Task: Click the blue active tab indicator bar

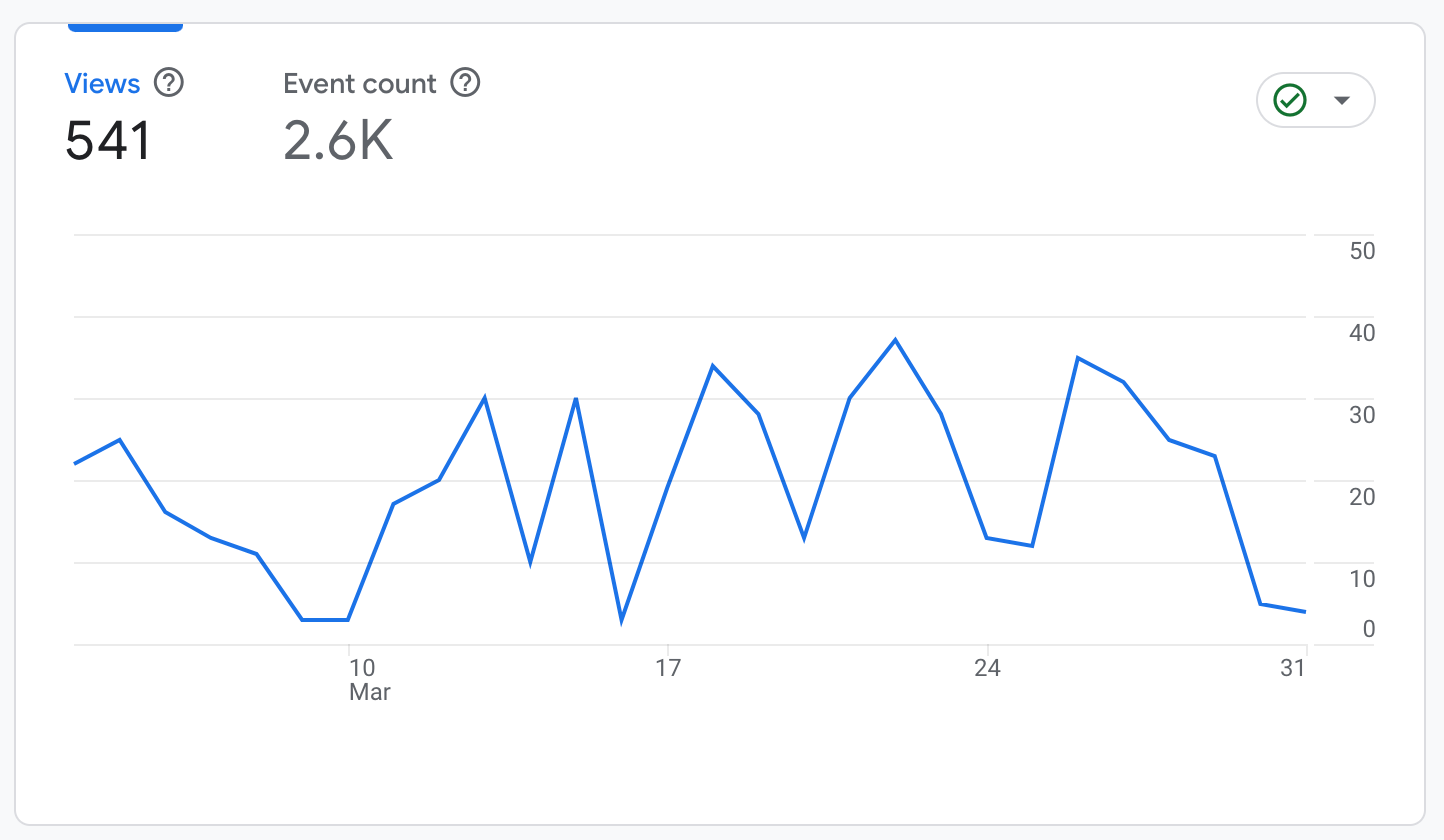Action: click(125, 27)
